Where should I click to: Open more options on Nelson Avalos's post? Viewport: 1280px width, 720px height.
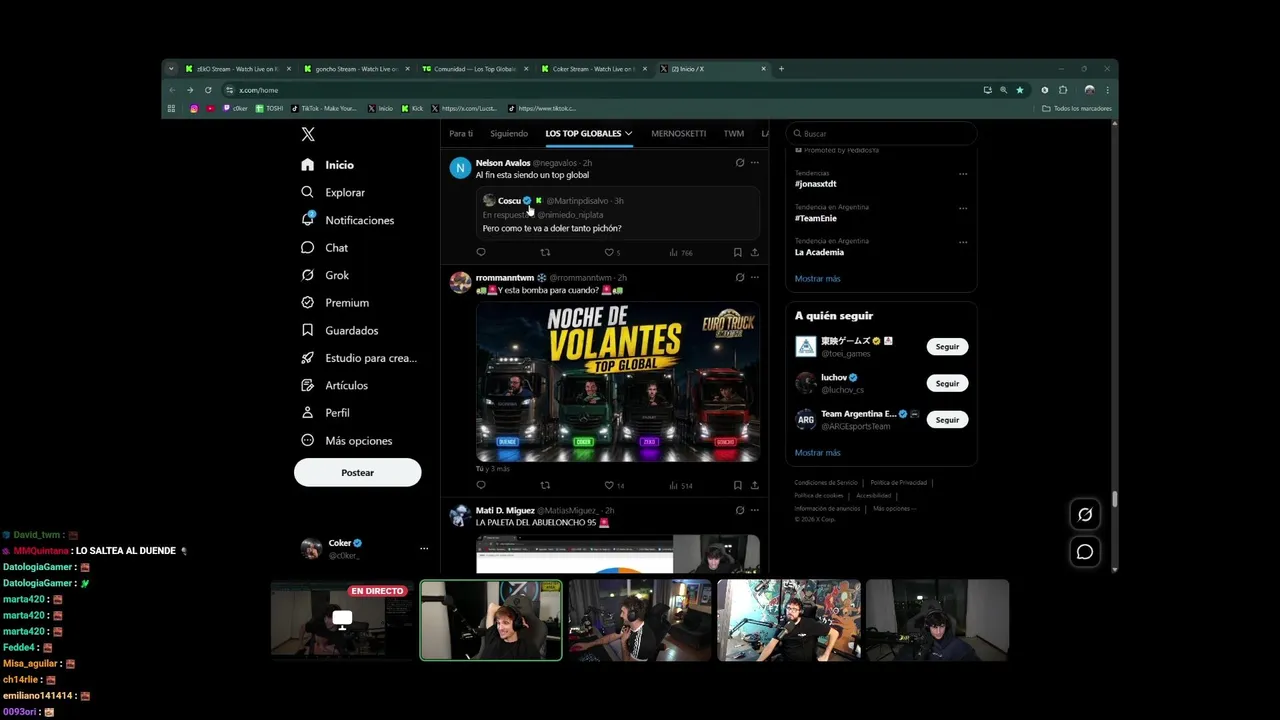click(x=755, y=162)
